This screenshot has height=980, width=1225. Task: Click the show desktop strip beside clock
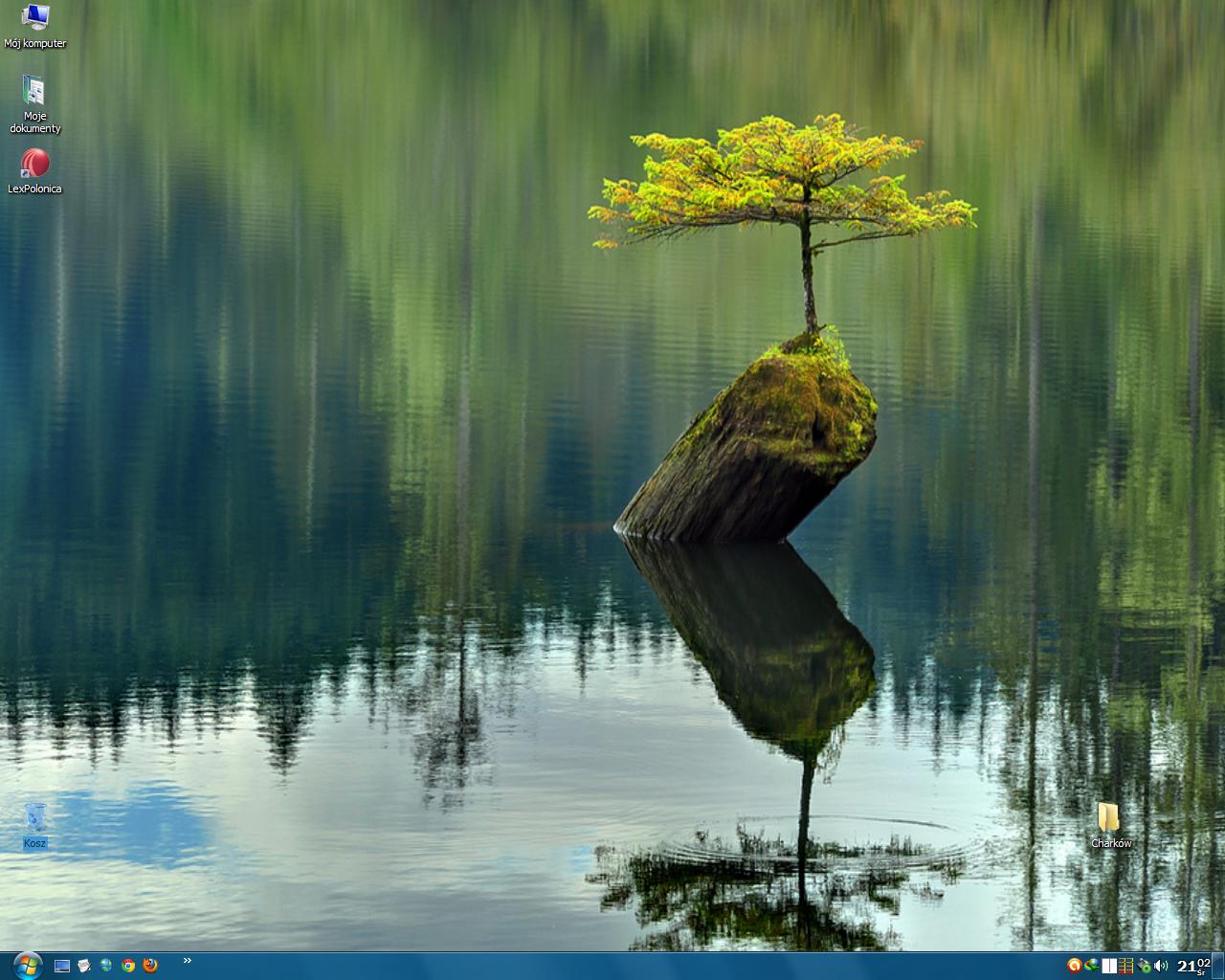pyautogui.click(x=1219, y=966)
